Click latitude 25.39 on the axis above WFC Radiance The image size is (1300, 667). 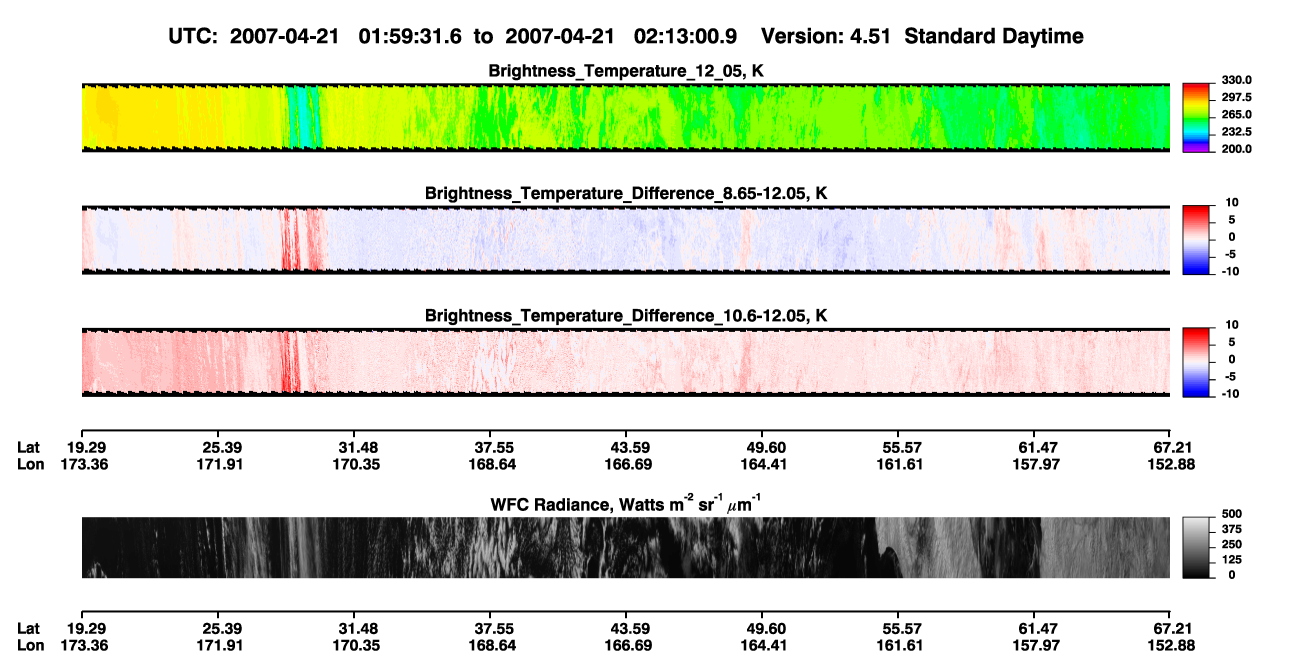tap(221, 447)
